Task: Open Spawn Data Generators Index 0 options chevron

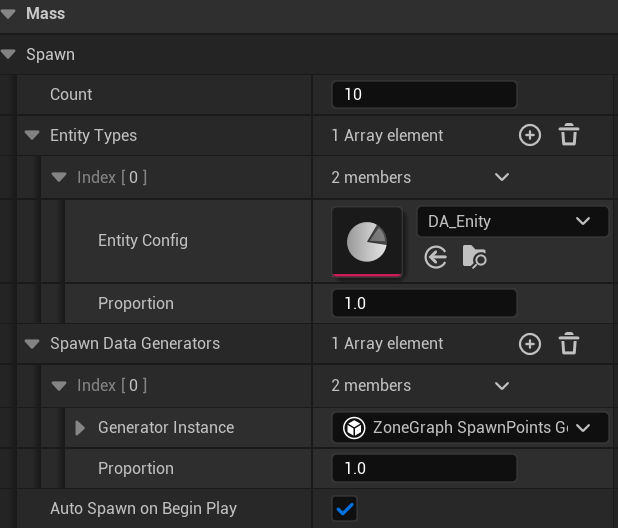Action: coord(502,386)
